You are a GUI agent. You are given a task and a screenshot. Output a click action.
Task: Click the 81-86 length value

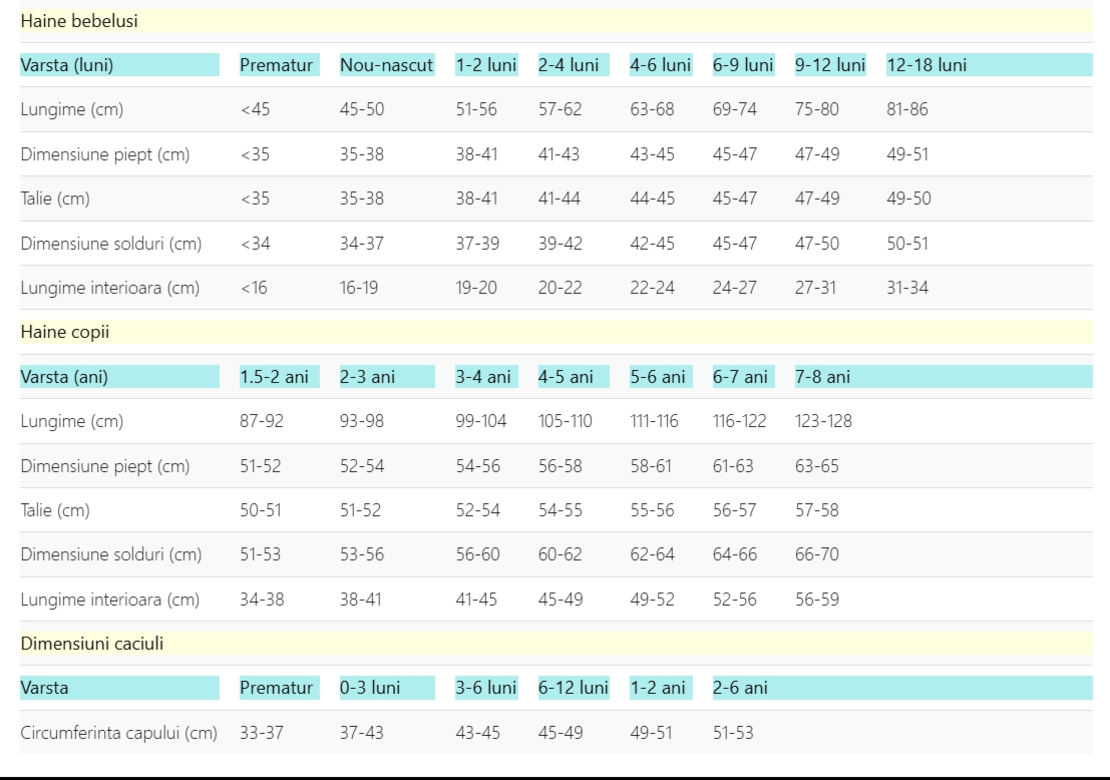tap(907, 109)
